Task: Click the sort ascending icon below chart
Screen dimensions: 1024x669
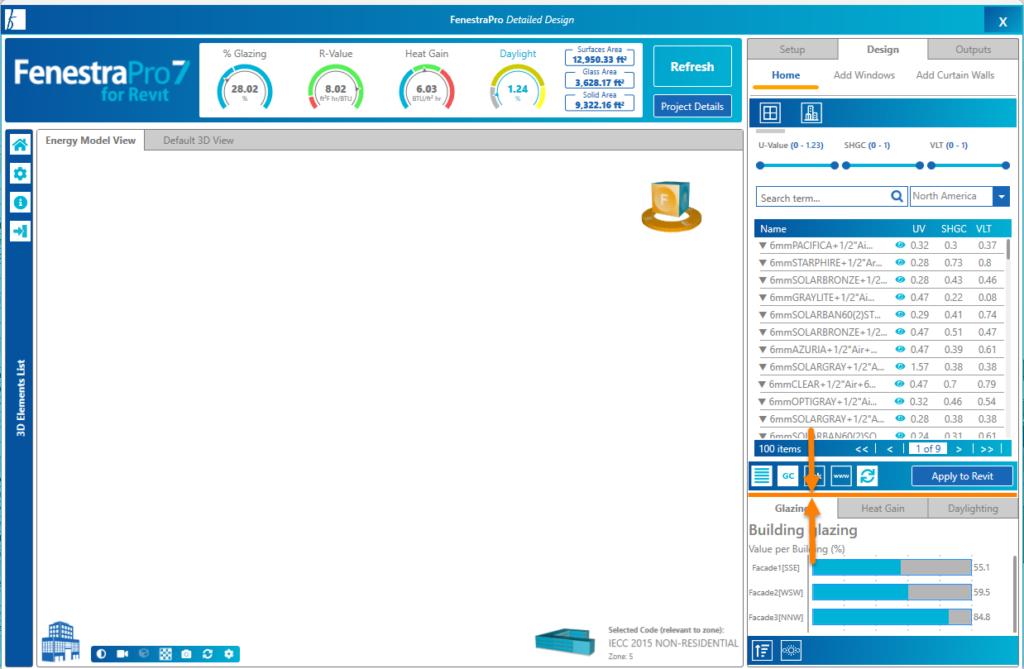Action: 762,650
